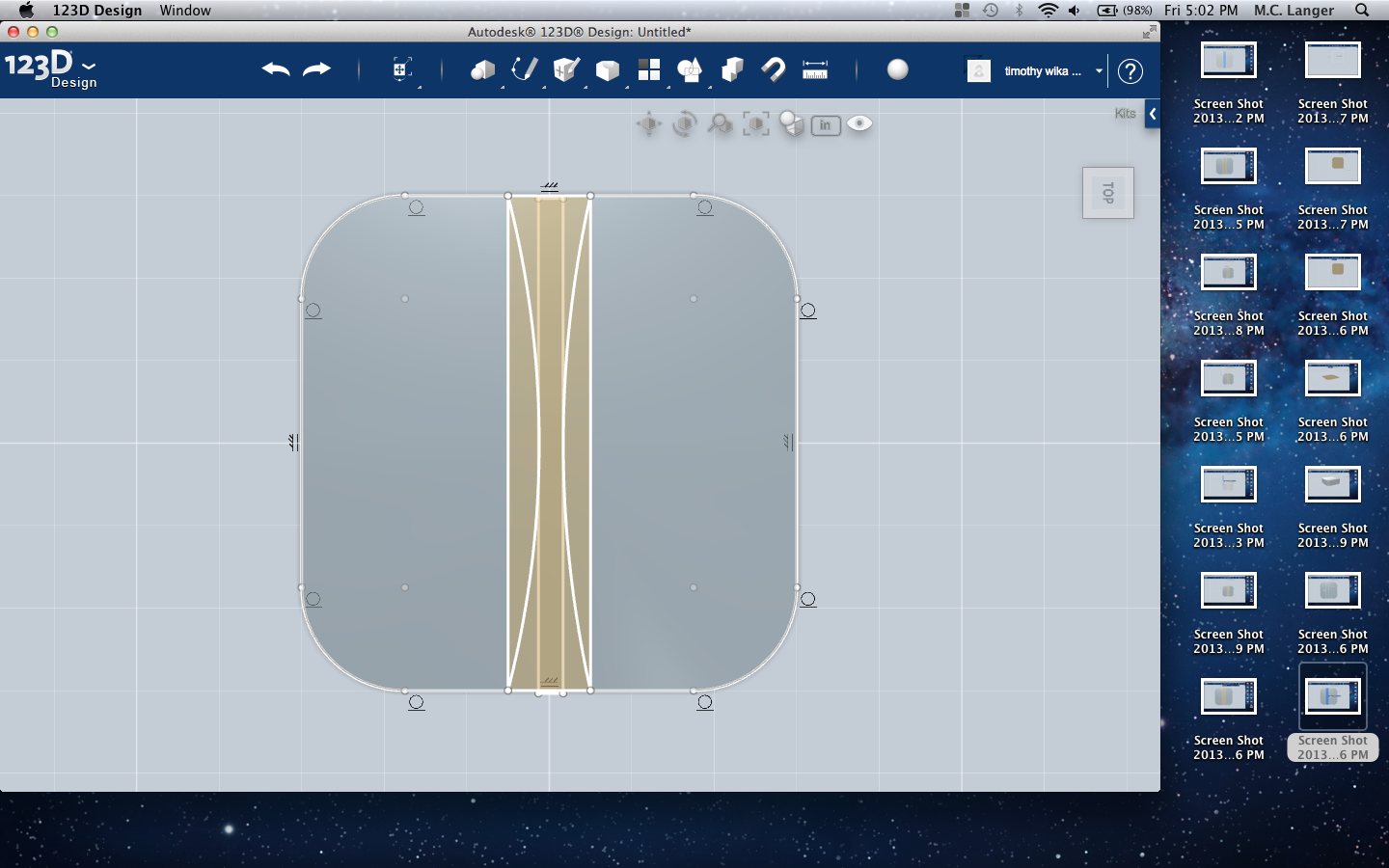The image size is (1389, 868).
Task: Open the Material sphere picker
Action: pos(898,69)
